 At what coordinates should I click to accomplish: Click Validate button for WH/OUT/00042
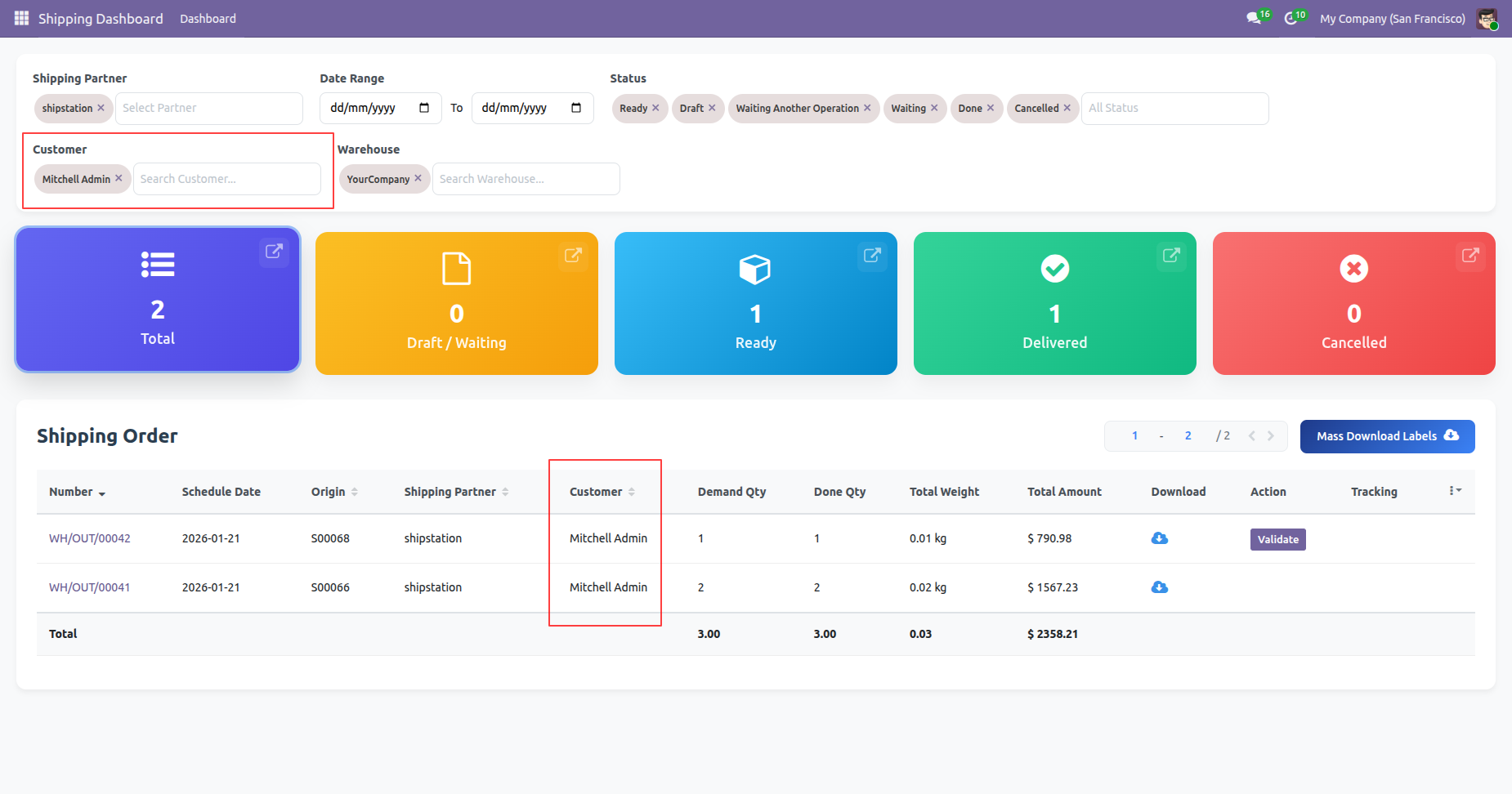tap(1277, 539)
